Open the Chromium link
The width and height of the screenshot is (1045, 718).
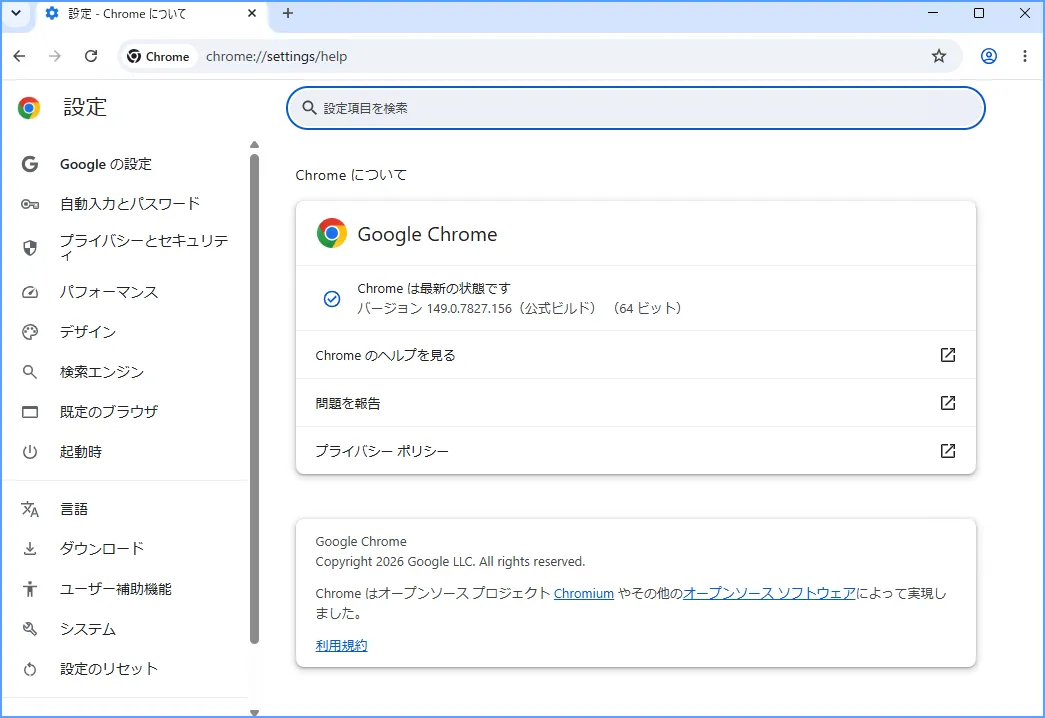(x=584, y=593)
